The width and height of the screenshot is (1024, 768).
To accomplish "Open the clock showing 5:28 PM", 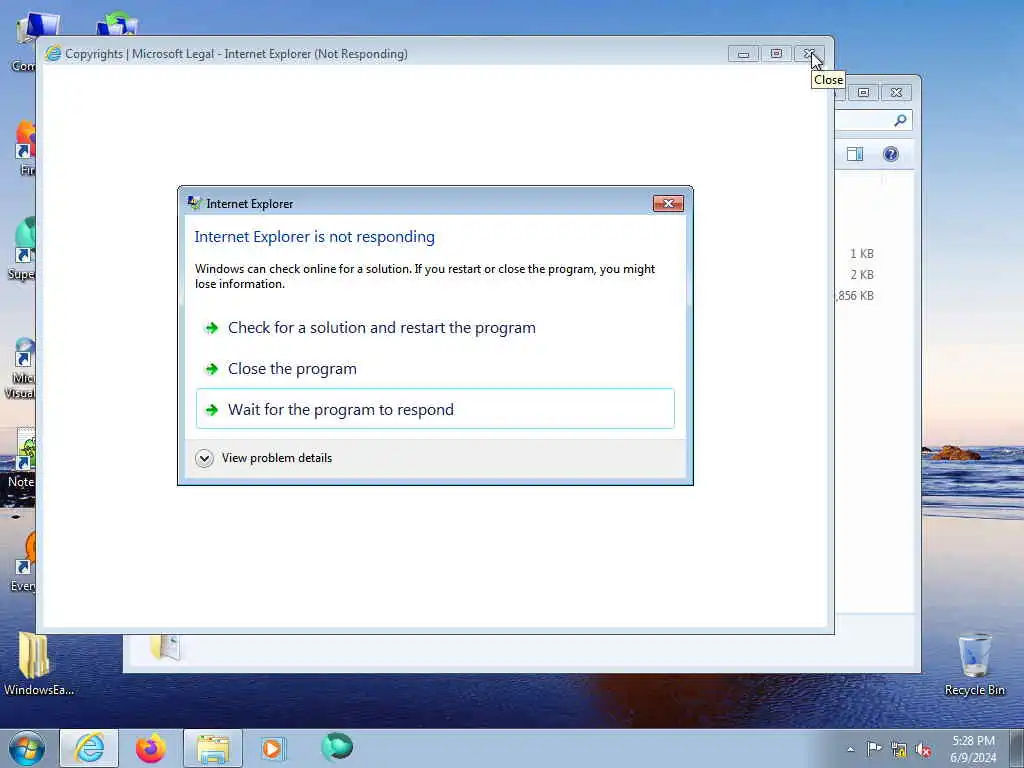I will click(973, 749).
